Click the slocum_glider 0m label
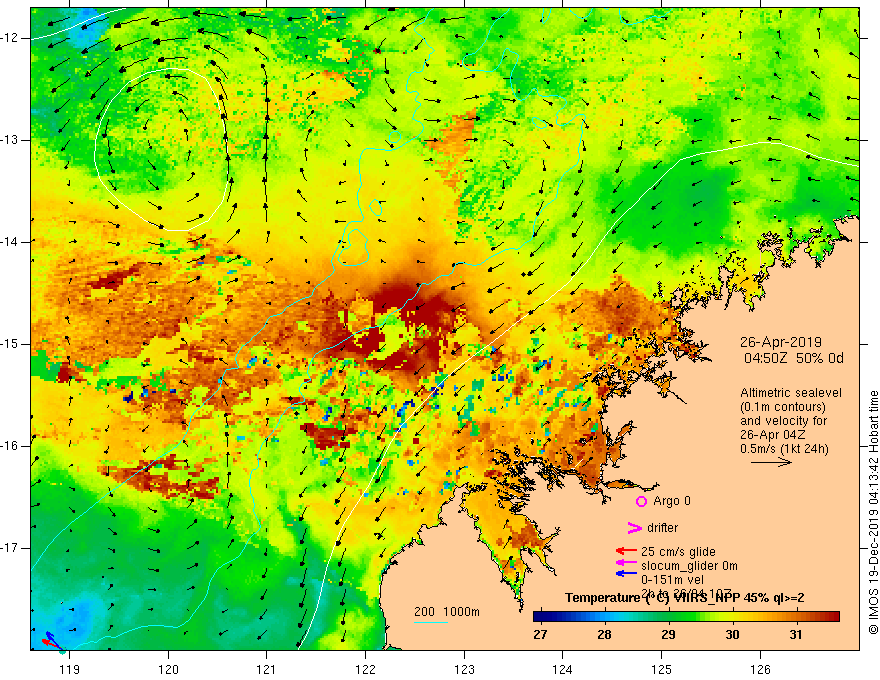The width and height of the screenshot is (880, 680). pyautogui.click(x=689, y=566)
